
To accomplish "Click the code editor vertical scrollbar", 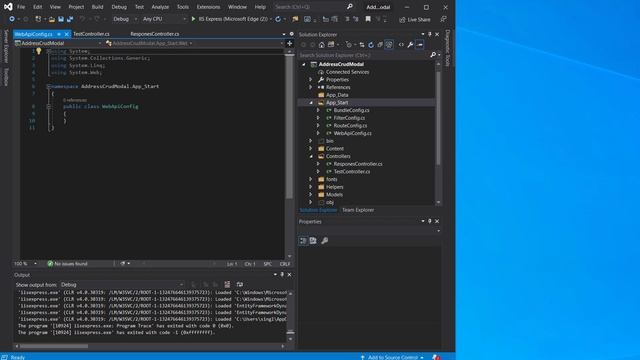I will 289,127.
